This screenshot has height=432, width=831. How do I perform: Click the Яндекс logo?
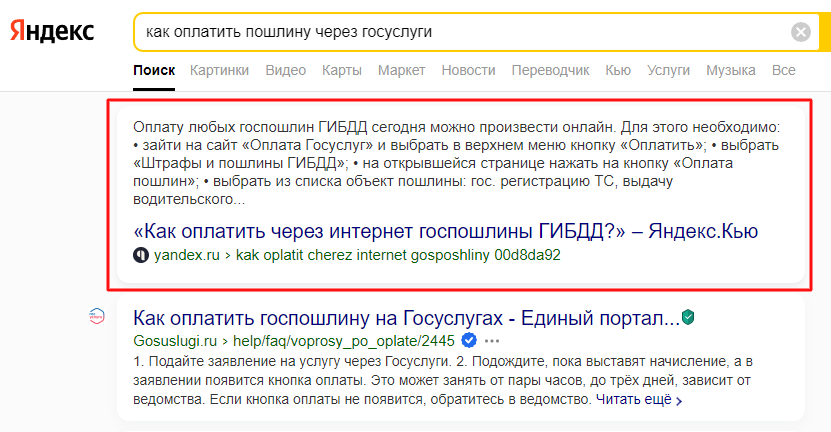pyautogui.click(x=52, y=32)
